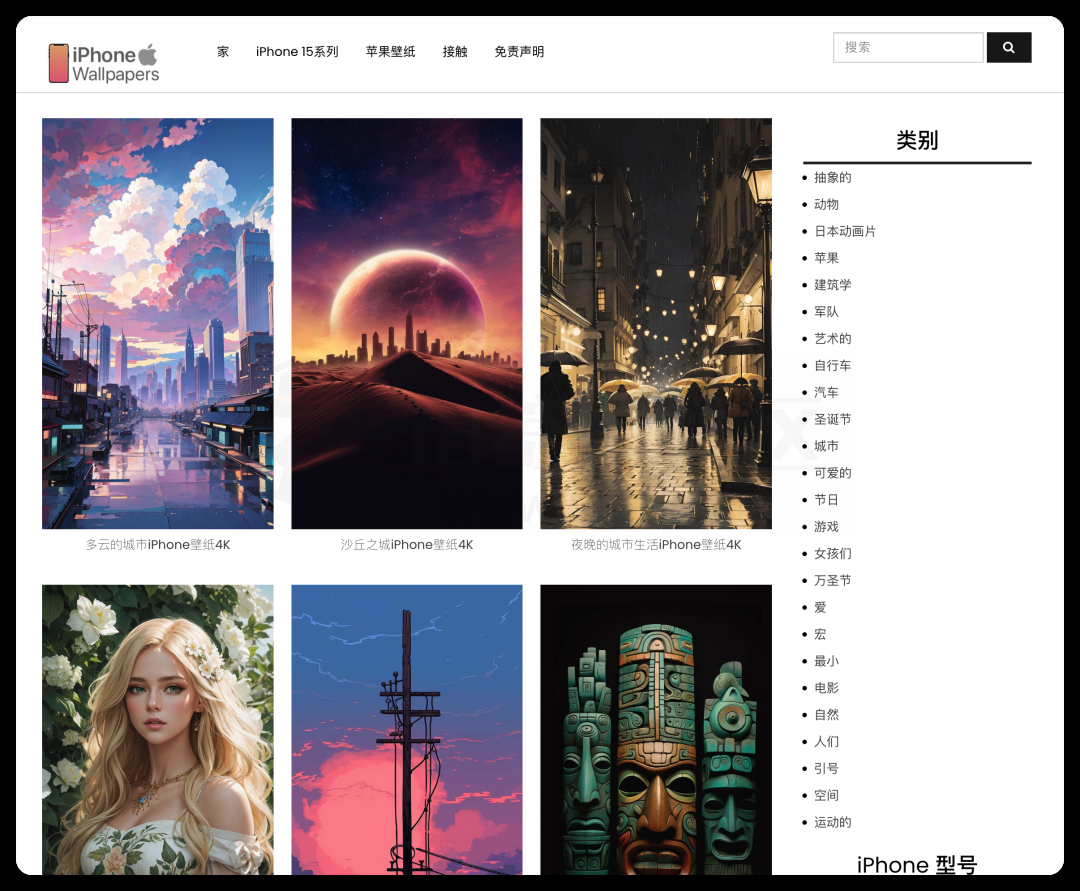Open the tiki totem masks wallpaper thumbnail
The height and width of the screenshot is (891, 1080).
[656, 730]
